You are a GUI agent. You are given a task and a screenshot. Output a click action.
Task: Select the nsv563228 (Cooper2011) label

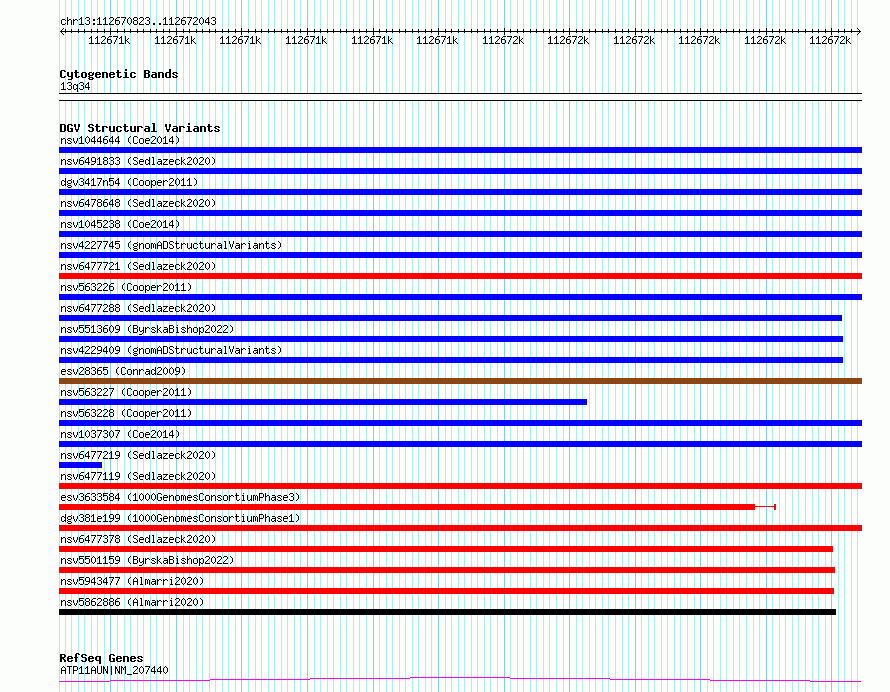[x=126, y=413]
